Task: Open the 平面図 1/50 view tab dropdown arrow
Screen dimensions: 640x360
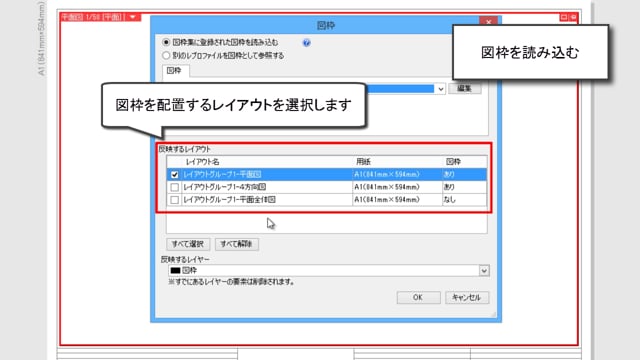Action: tap(133, 17)
